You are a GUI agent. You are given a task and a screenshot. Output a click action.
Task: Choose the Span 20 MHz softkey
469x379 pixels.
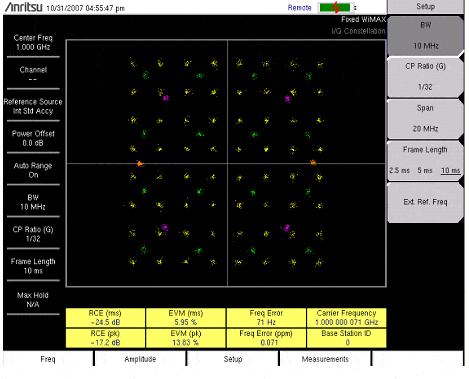pyautogui.click(x=425, y=119)
